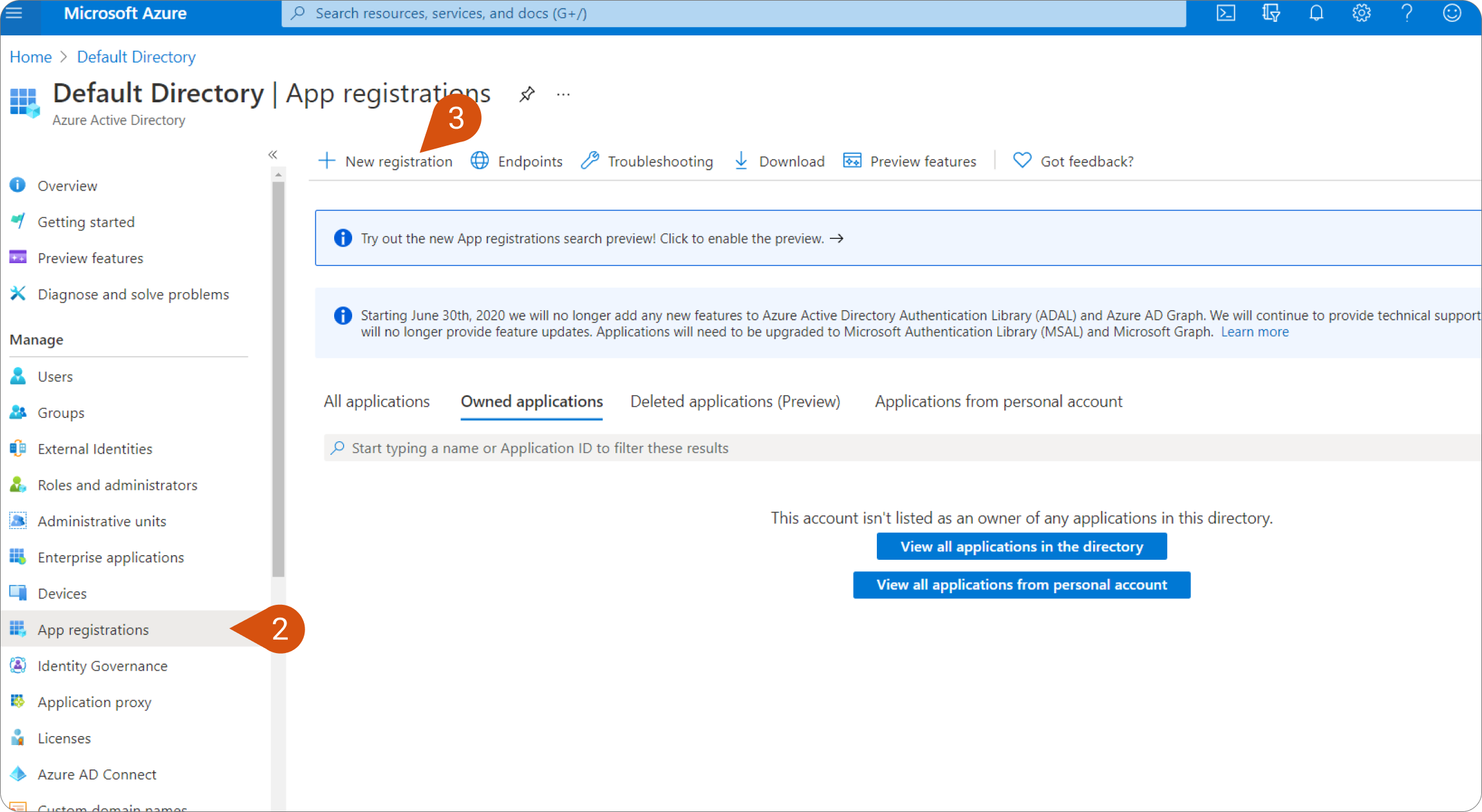
Task: Click View all applications in the directory
Action: click(x=1022, y=546)
